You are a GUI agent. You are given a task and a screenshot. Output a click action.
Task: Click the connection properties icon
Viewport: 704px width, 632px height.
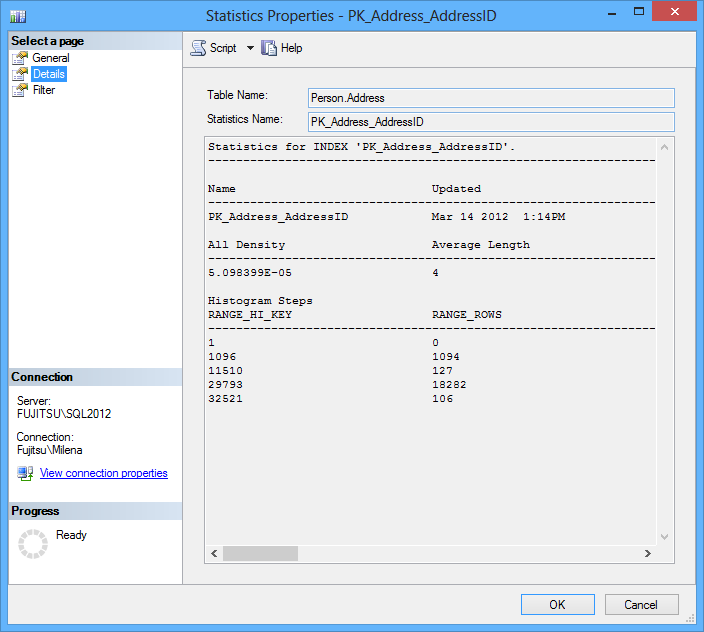[x=25, y=473]
